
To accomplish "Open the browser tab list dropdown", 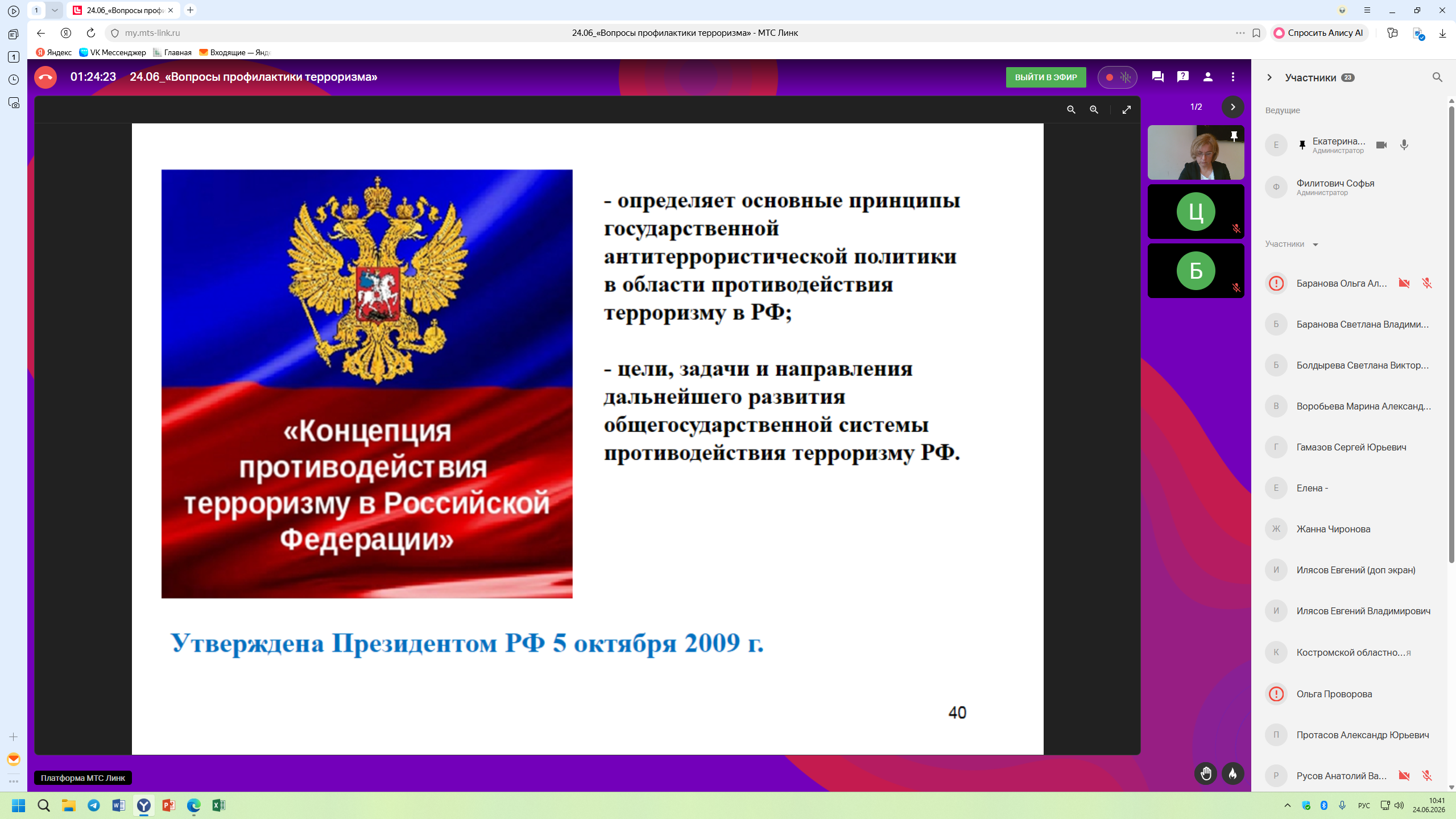I will pos(55,10).
